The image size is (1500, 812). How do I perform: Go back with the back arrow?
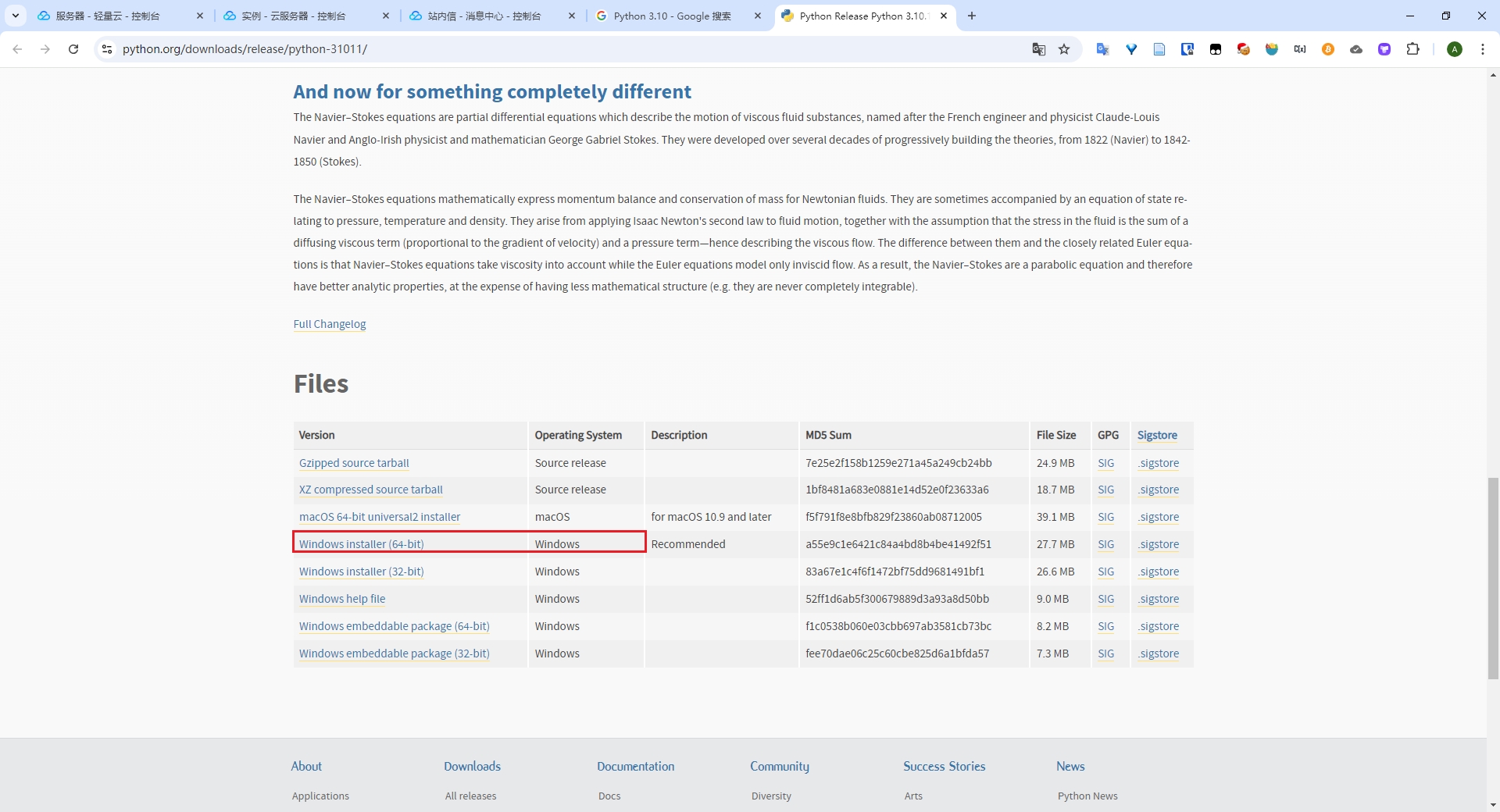(17, 49)
